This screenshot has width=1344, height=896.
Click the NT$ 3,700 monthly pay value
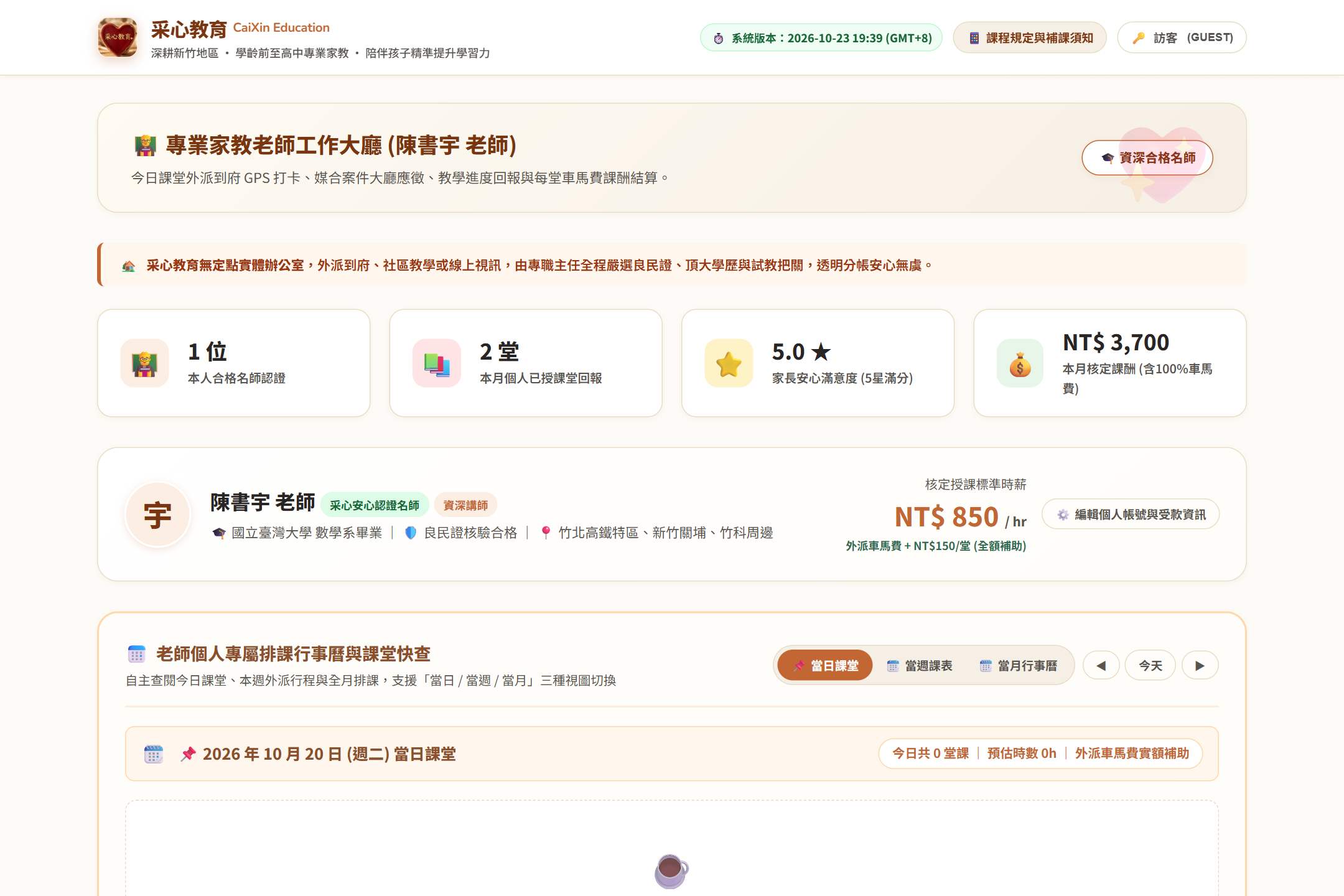coord(1116,342)
